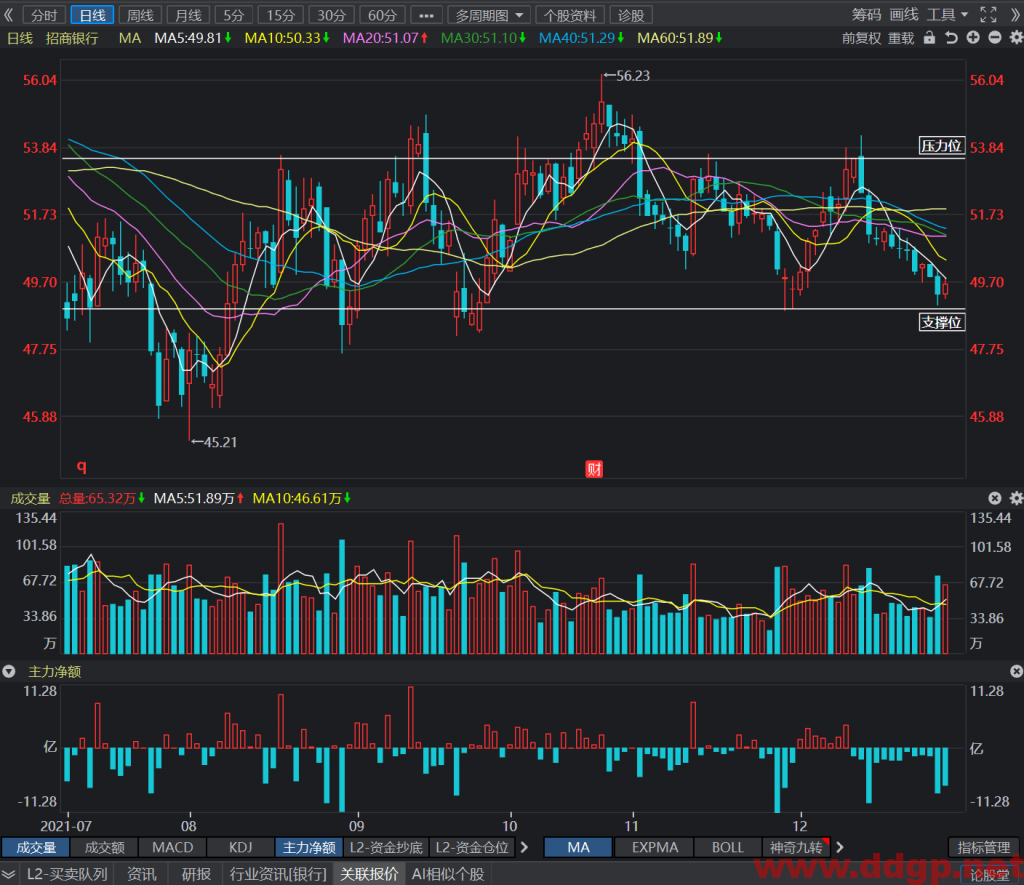Show more main-indicator tabs arrow
Screen dimensions: 1024x885
coord(840,847)
